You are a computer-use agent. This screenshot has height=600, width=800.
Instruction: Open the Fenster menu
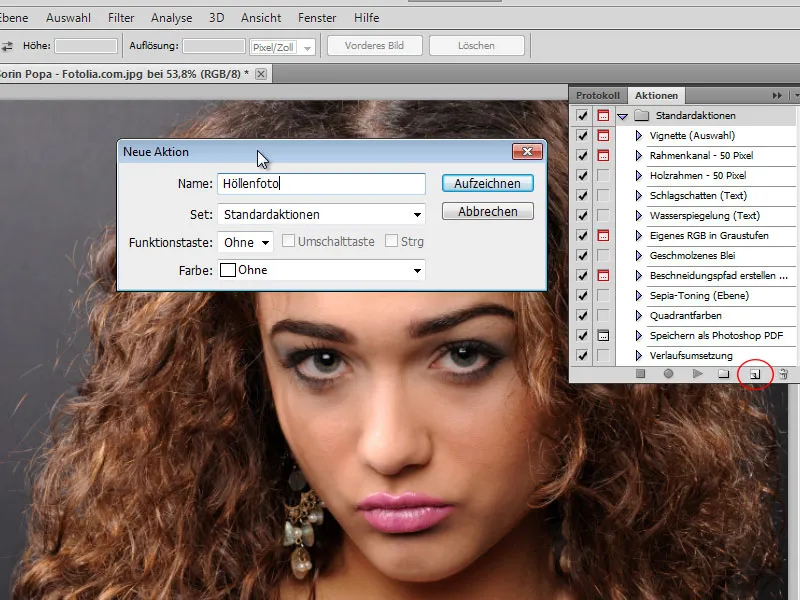[317, 18]
